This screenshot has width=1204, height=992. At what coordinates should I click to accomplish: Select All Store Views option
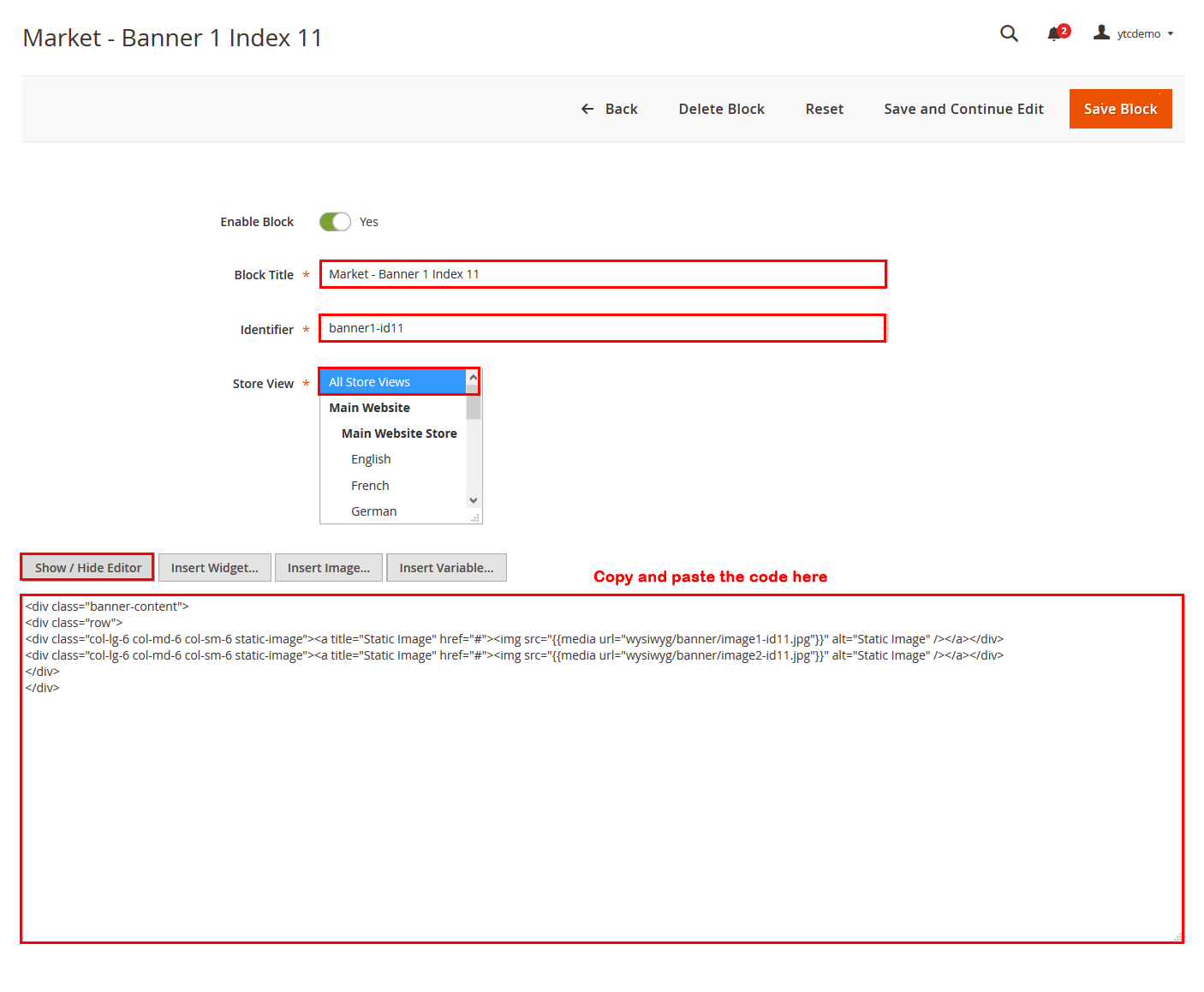tap(393, 382)
